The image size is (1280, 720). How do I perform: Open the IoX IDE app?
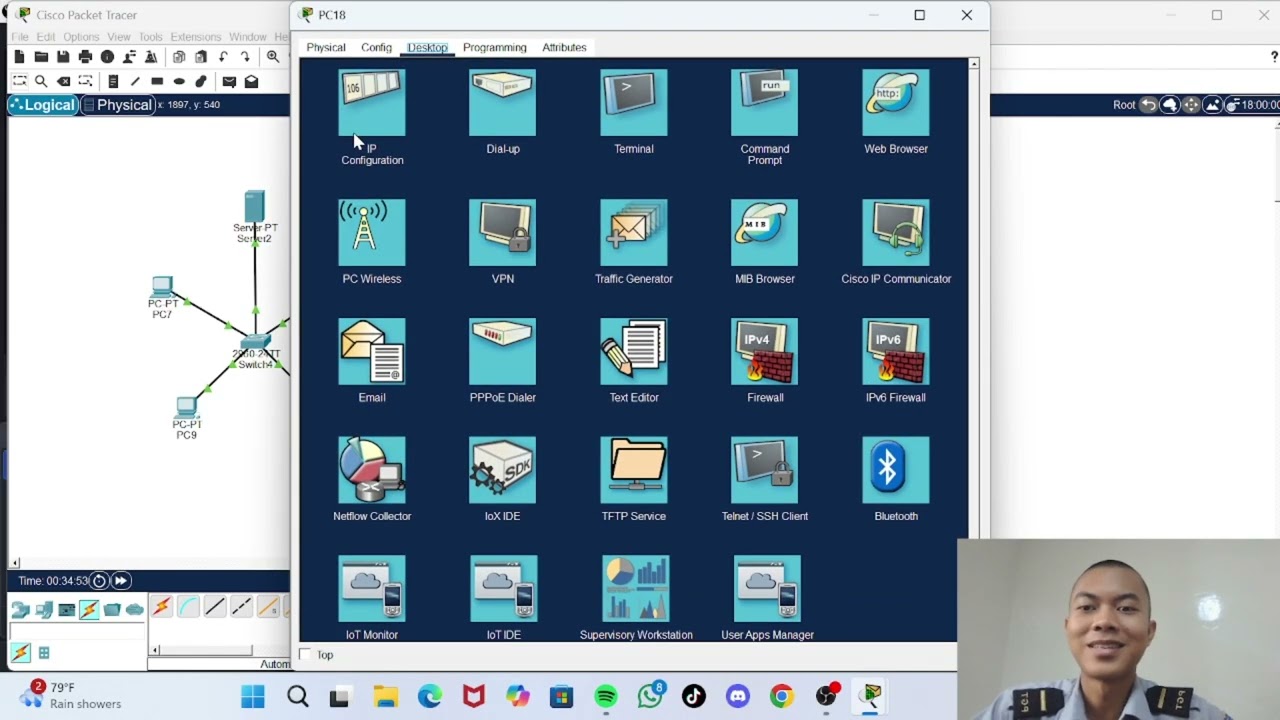pos(502,469)
